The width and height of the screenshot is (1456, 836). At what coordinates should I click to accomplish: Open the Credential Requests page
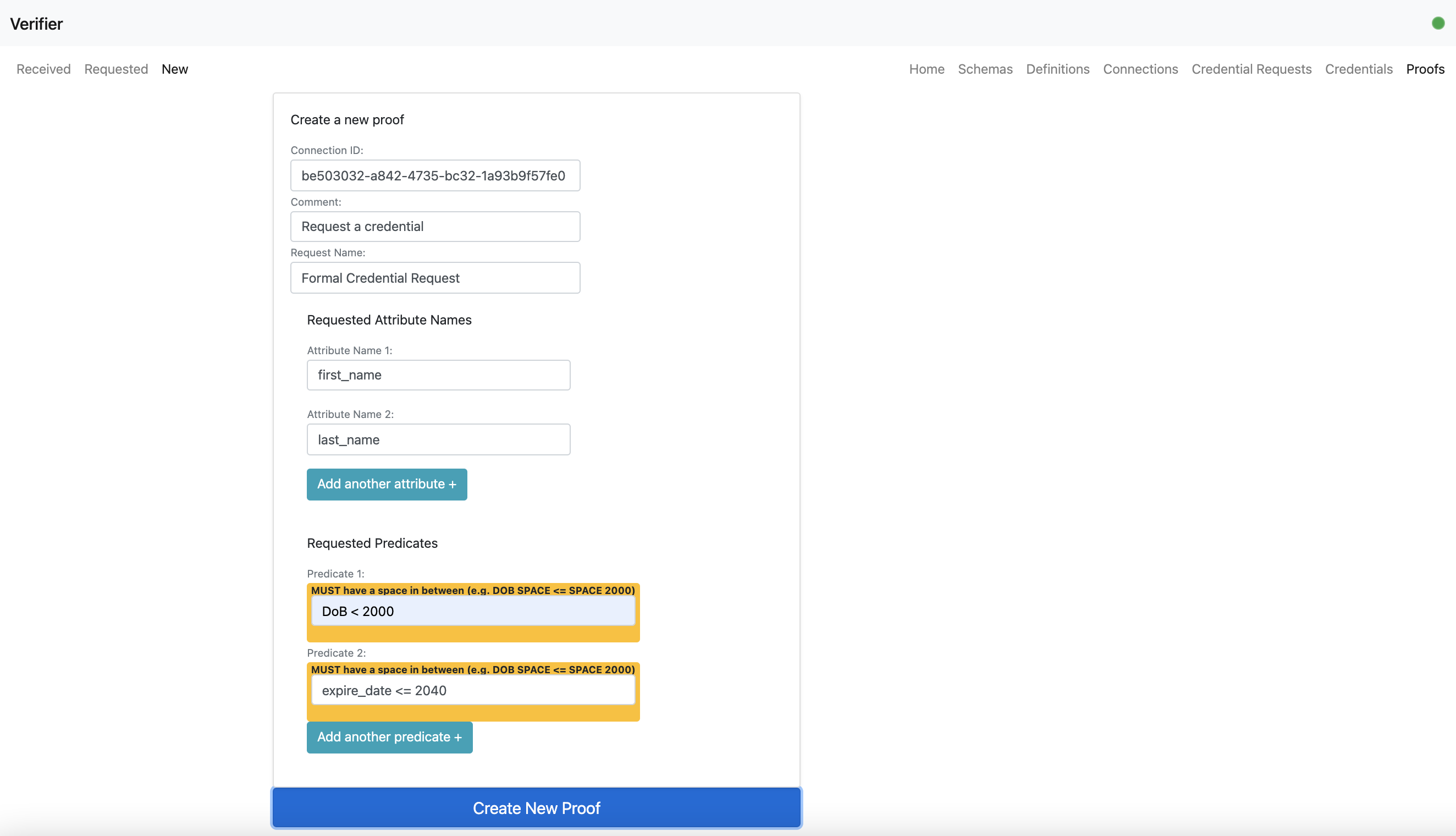coord(1251,69)
